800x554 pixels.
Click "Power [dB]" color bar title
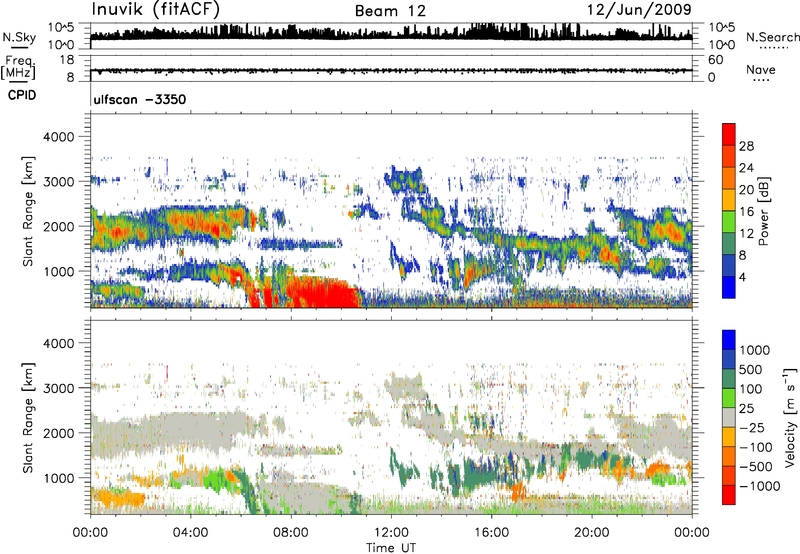pyautogui.click(x=763, y=211)
